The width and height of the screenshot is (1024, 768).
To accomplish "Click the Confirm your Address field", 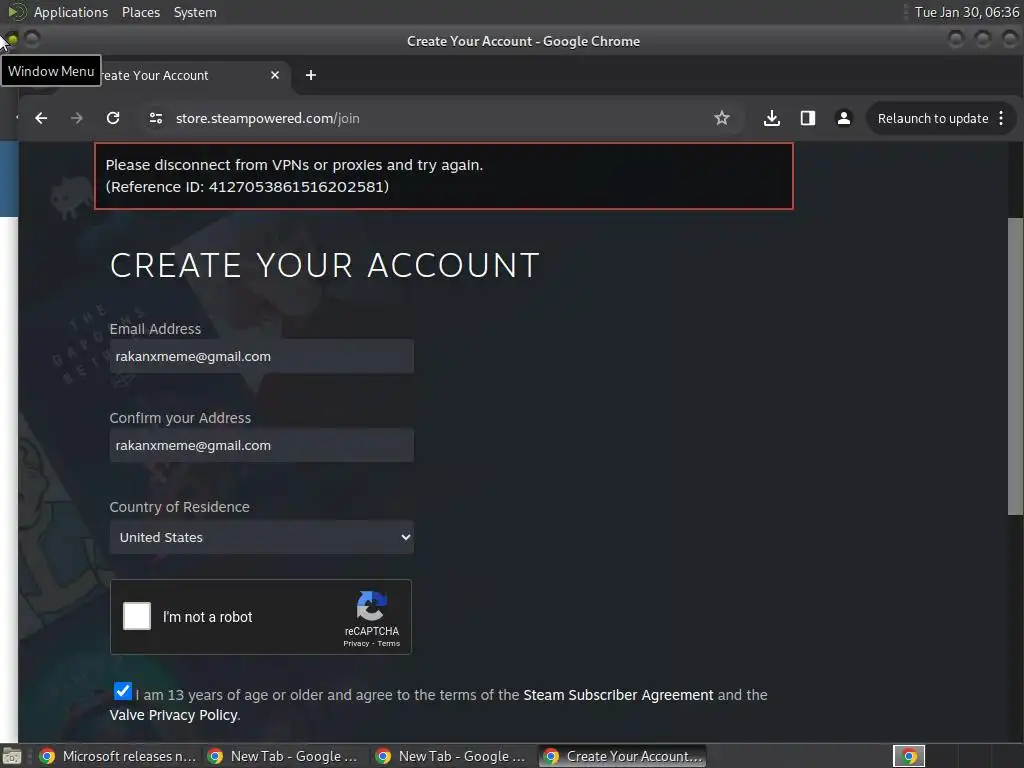I will tap(261, 445).
